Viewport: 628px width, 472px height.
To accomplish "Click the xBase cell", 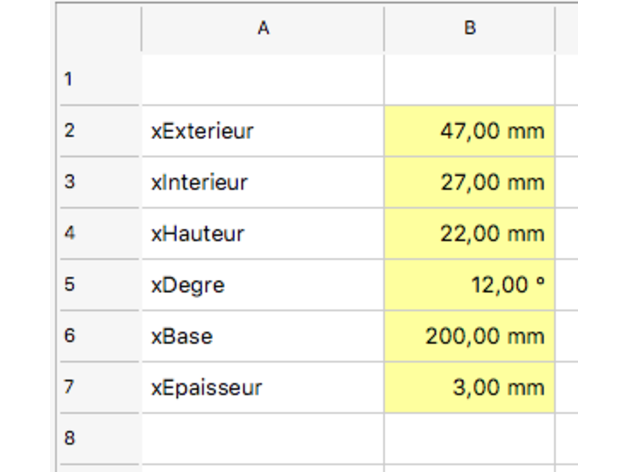I will (262, 336).
